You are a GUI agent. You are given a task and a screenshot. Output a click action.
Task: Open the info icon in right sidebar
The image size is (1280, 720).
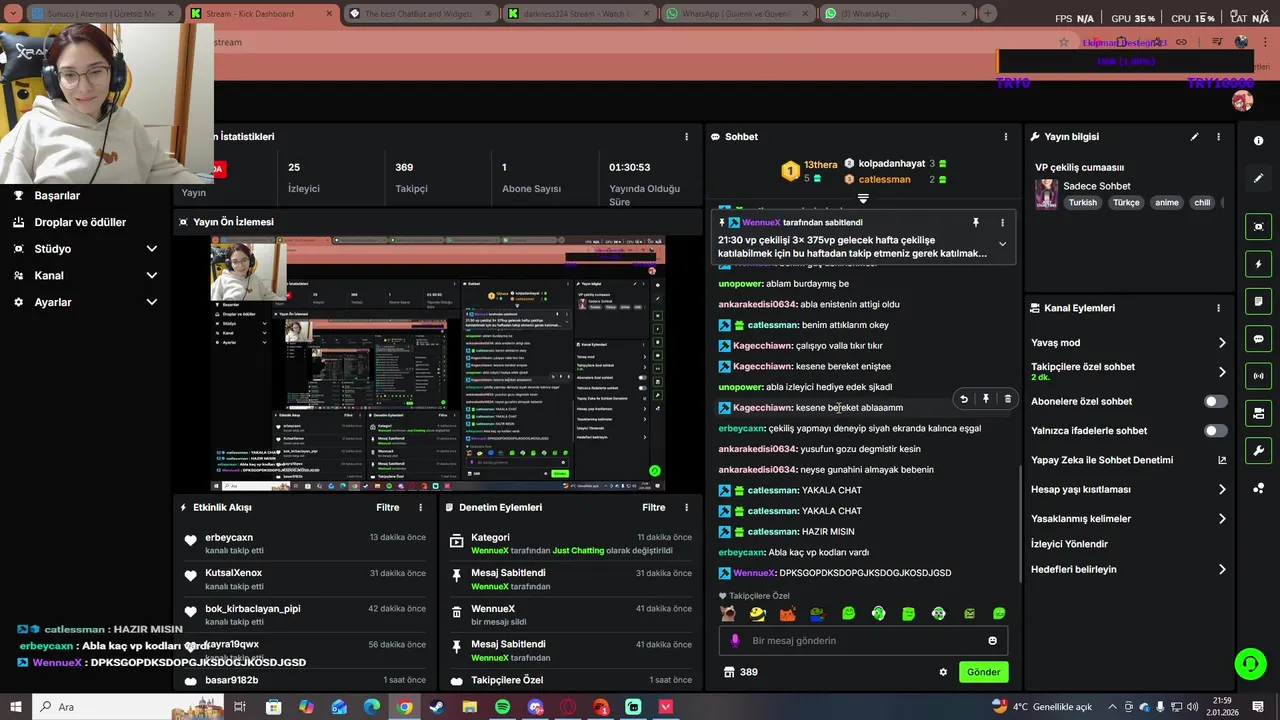[x=1258, y=141]
